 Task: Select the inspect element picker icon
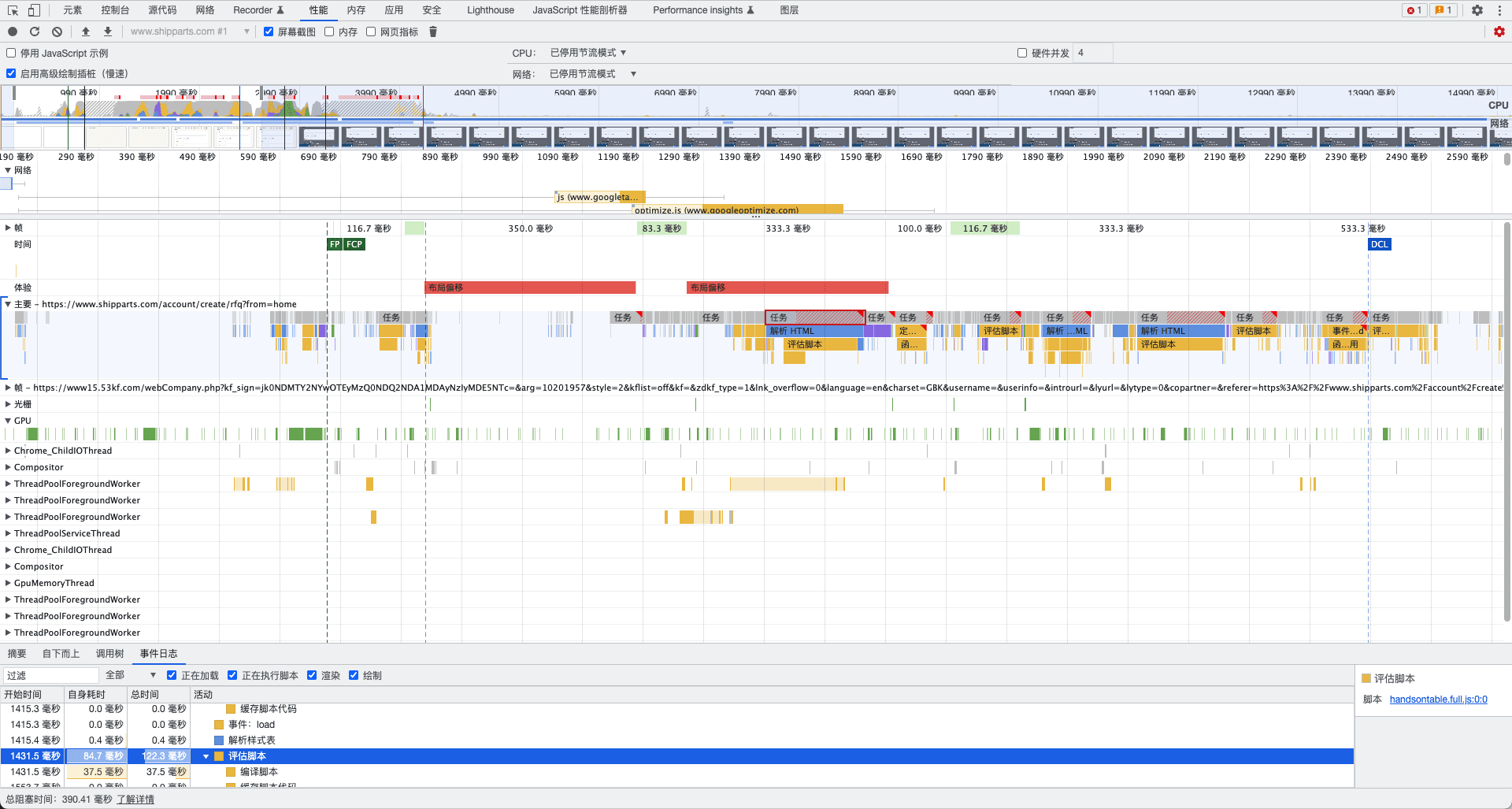13,10
